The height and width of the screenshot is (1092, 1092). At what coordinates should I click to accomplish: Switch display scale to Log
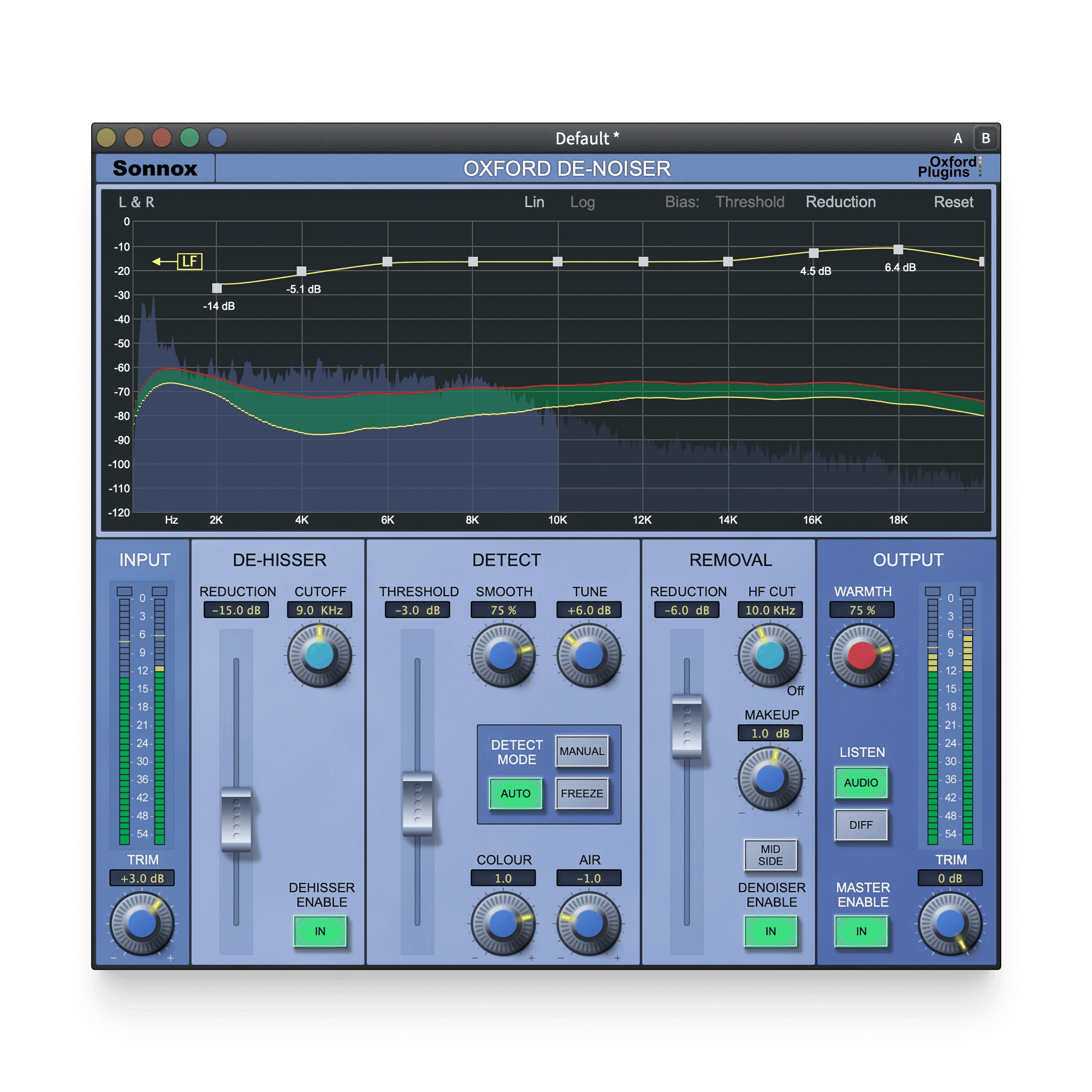tap(582, 202)
